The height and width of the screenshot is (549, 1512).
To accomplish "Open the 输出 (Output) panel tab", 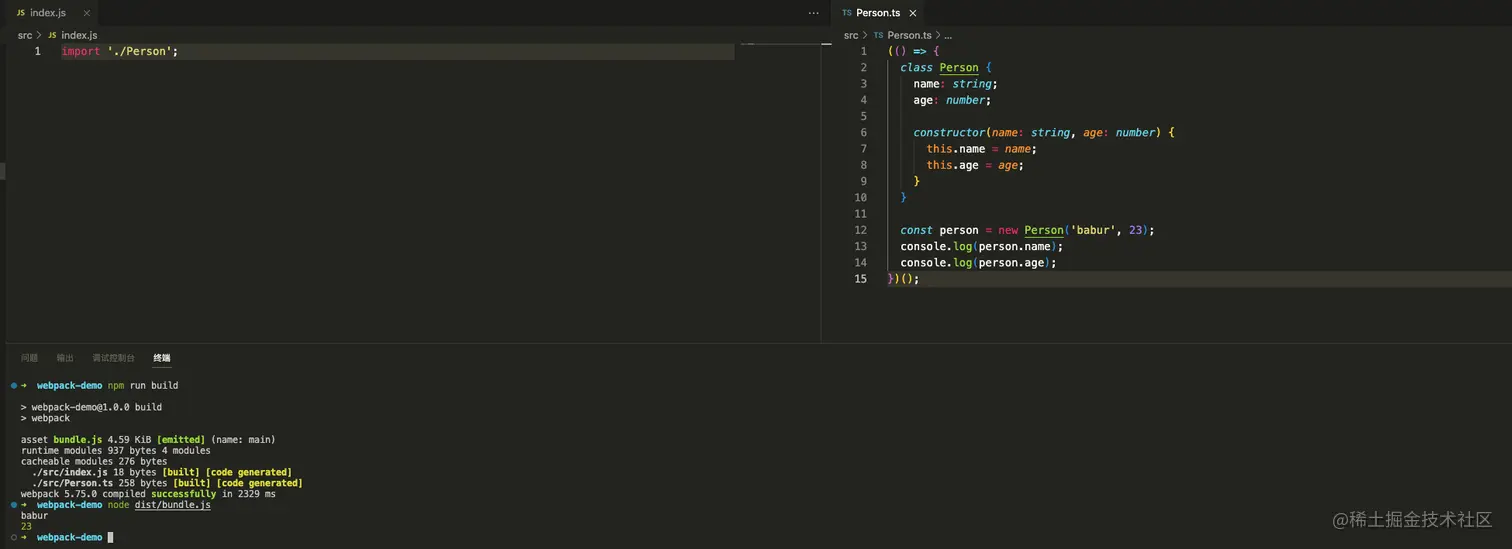I will pos(65,358).
